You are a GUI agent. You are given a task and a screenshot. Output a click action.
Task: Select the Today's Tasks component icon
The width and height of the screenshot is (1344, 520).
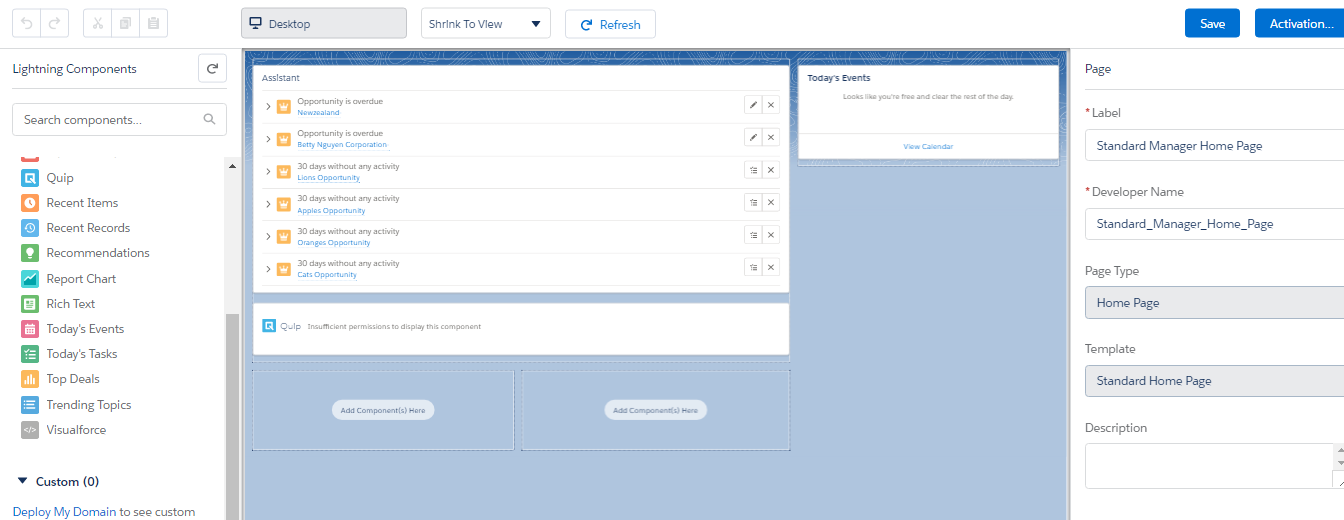click(30, 354)
